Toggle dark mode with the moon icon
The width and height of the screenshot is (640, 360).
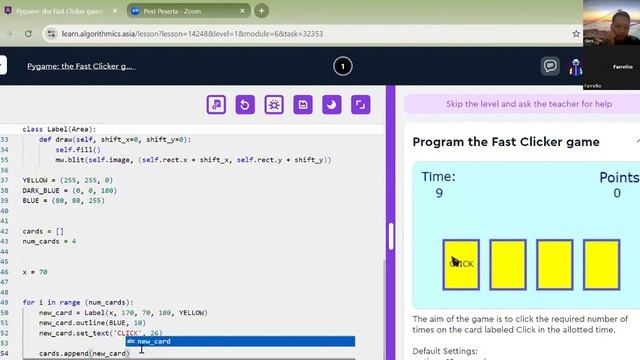(332, 105)
